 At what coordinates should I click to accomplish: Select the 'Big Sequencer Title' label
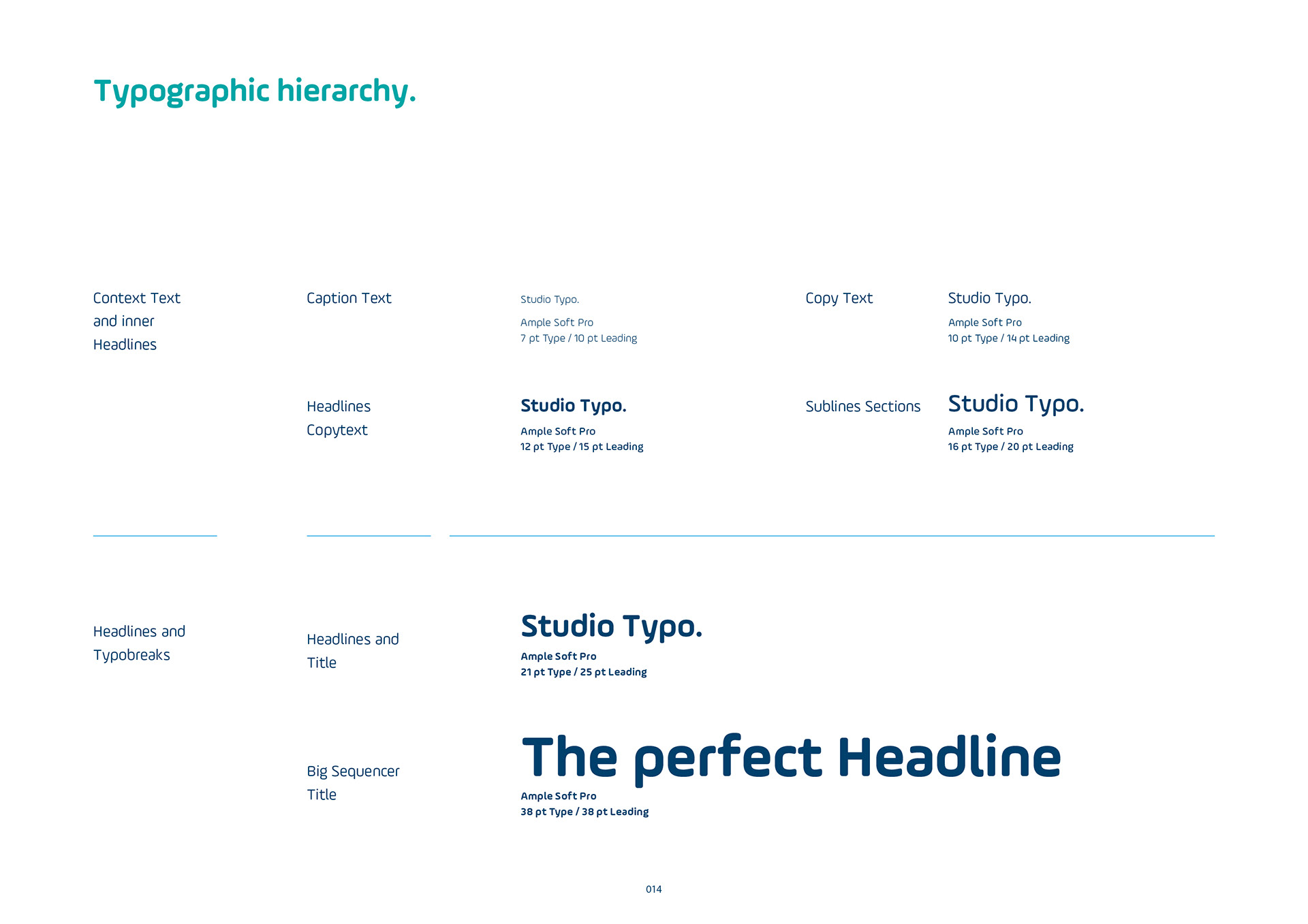[x=353, y=782]
